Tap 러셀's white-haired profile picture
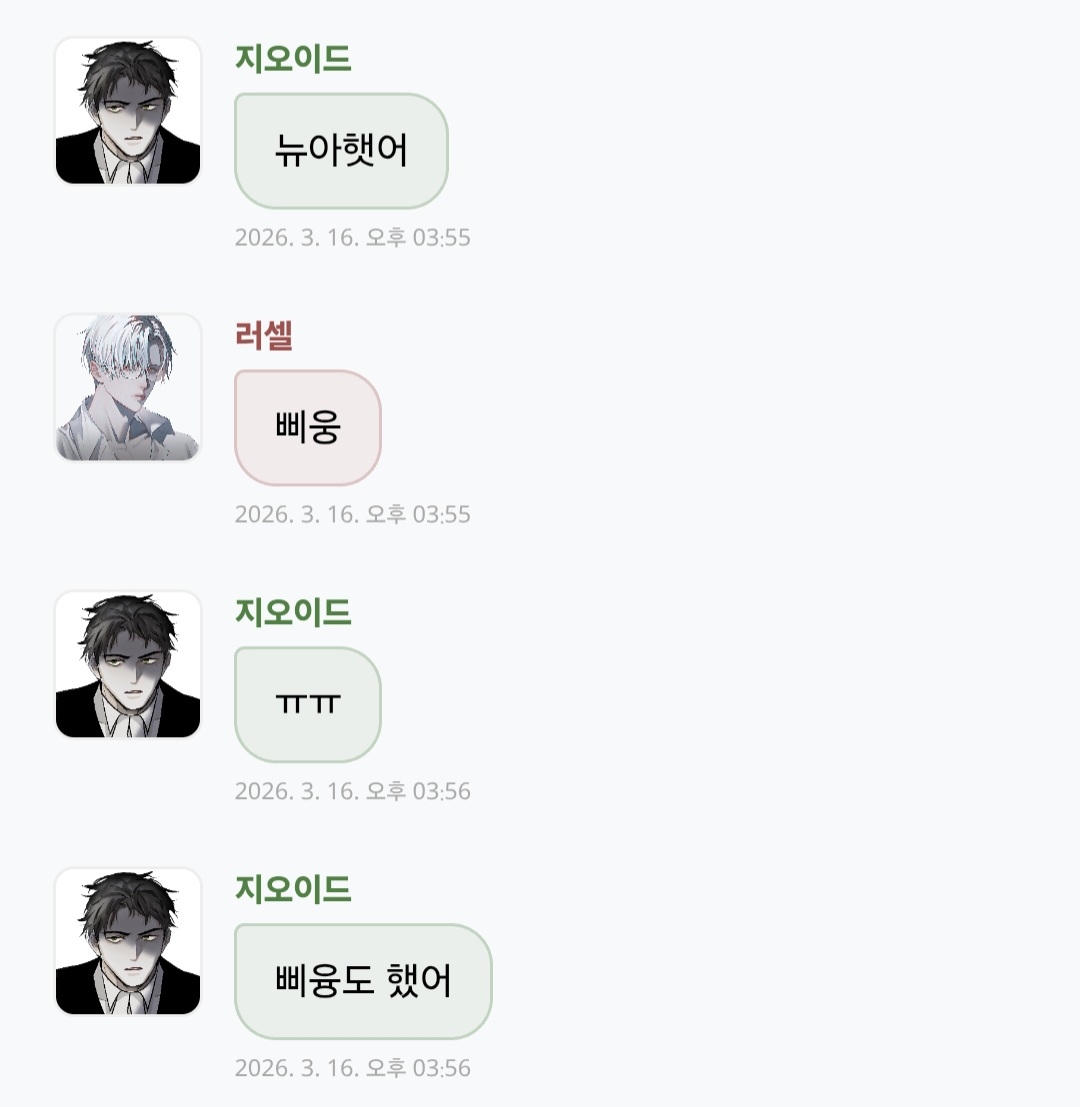 click(x=128, y=388)
